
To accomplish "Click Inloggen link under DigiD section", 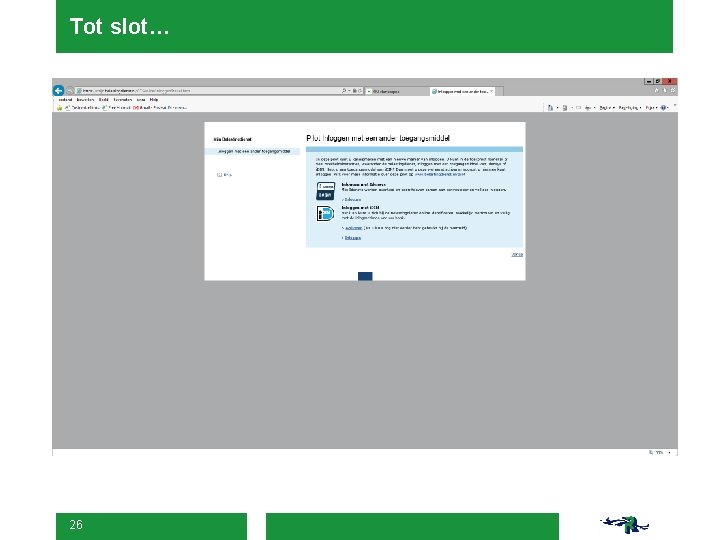I will (x=353, y=238).
